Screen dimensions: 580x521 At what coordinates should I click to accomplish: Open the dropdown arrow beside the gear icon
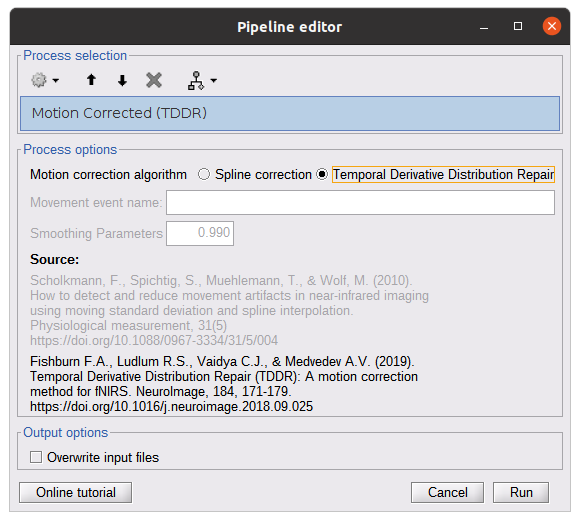coord(56,80)
